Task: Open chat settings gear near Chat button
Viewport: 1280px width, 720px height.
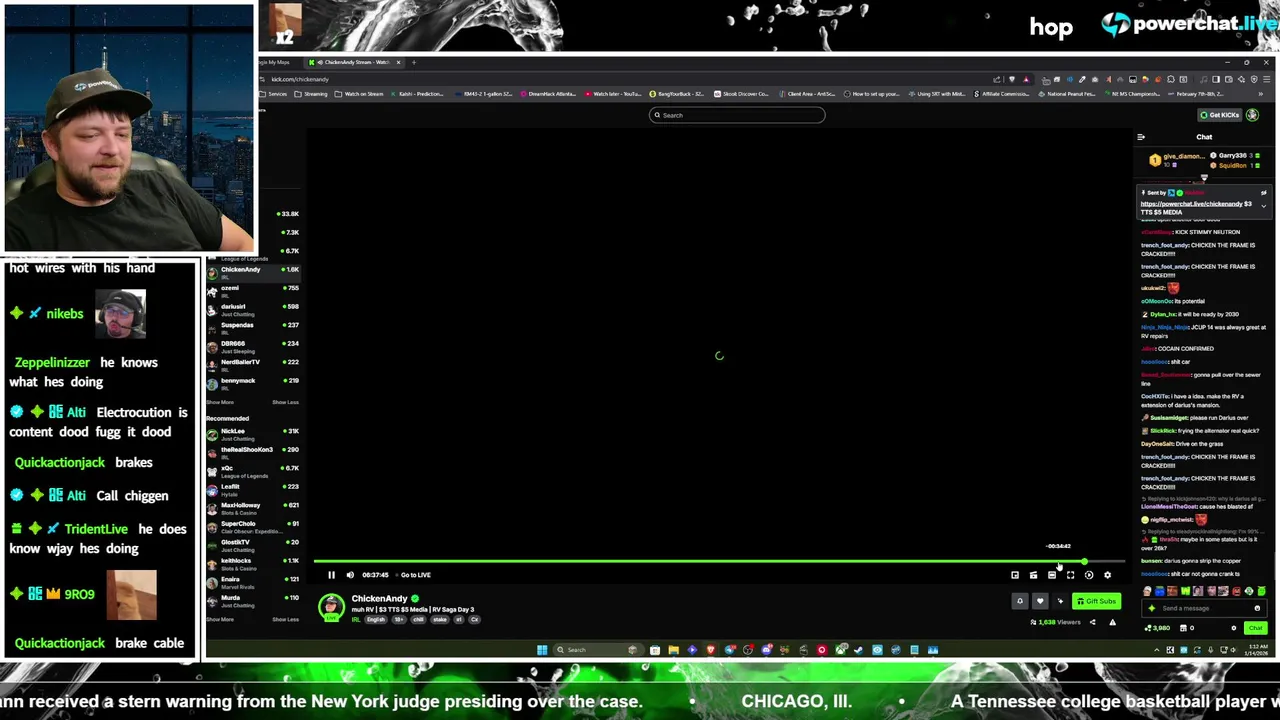Action: pyautogui.click(x=1233, y=628)
